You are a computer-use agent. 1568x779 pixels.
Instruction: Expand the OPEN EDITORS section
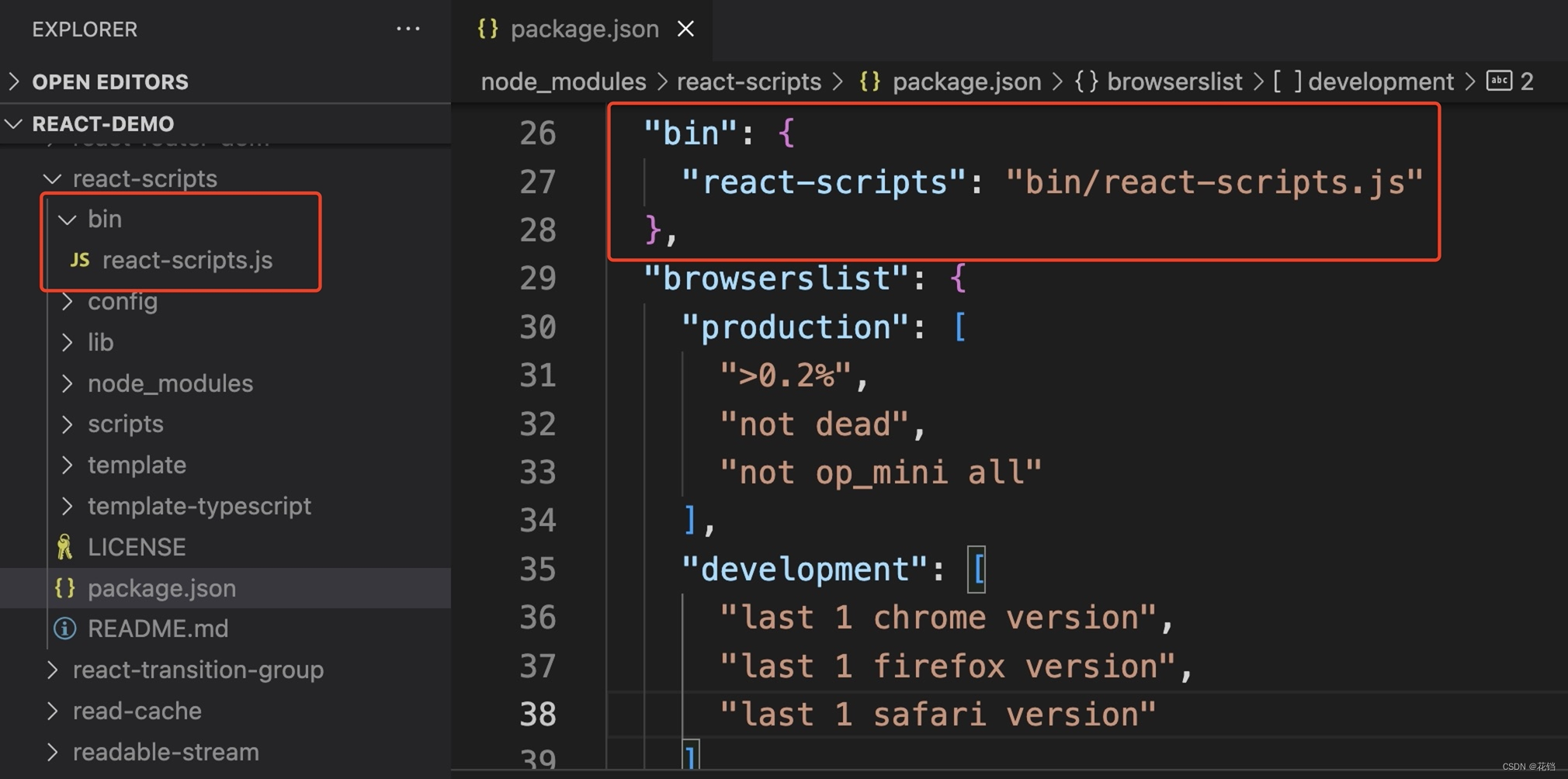coord(225,81)
